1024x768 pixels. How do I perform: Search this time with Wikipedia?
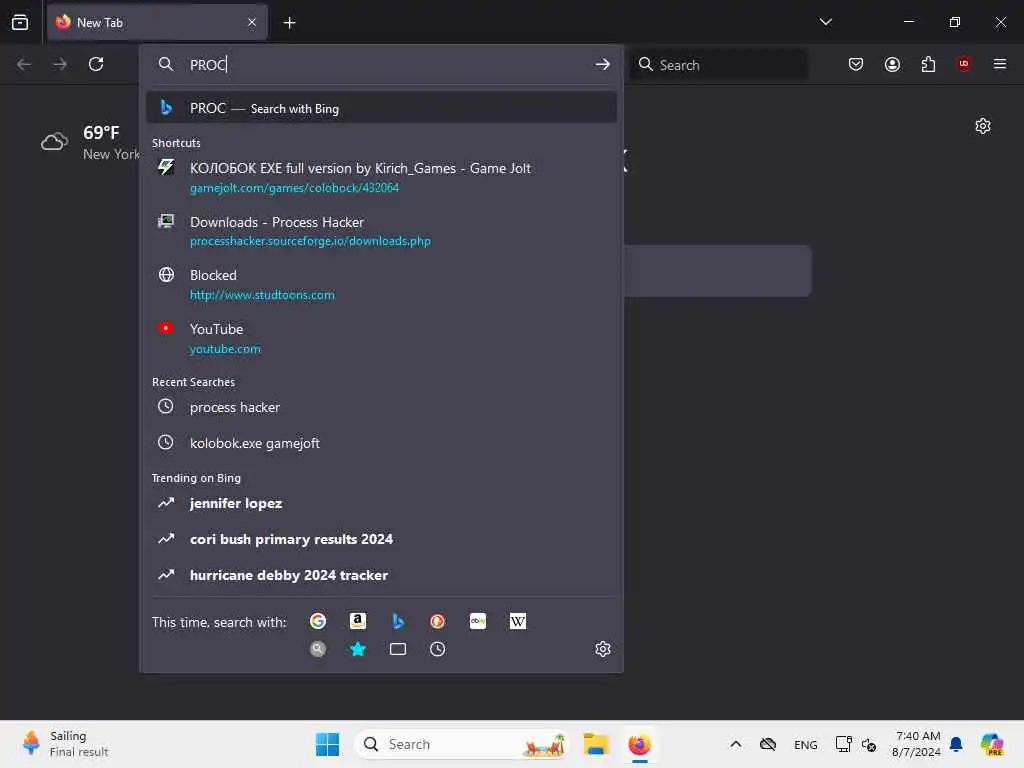coord(518,621)
